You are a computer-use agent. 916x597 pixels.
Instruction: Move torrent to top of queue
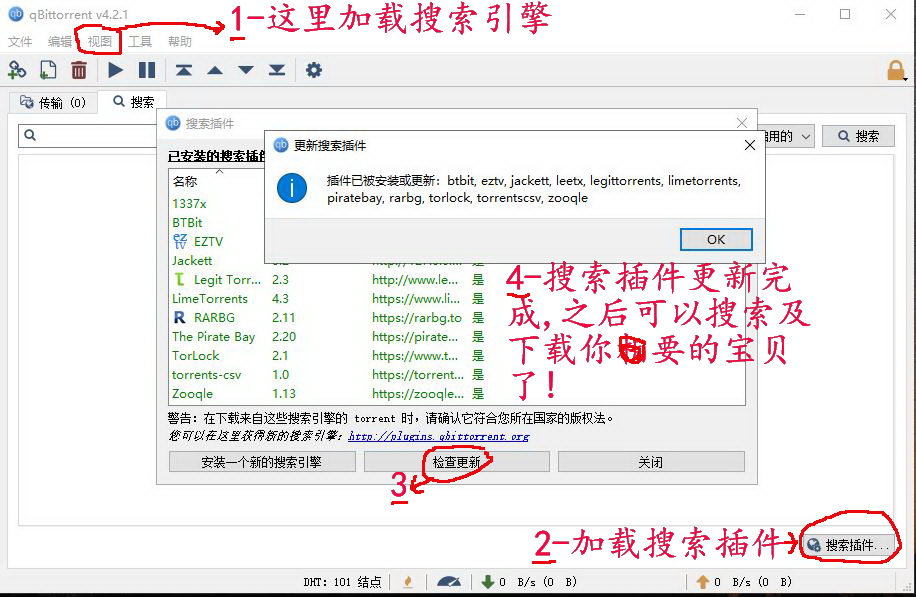[x=184, y=70]
